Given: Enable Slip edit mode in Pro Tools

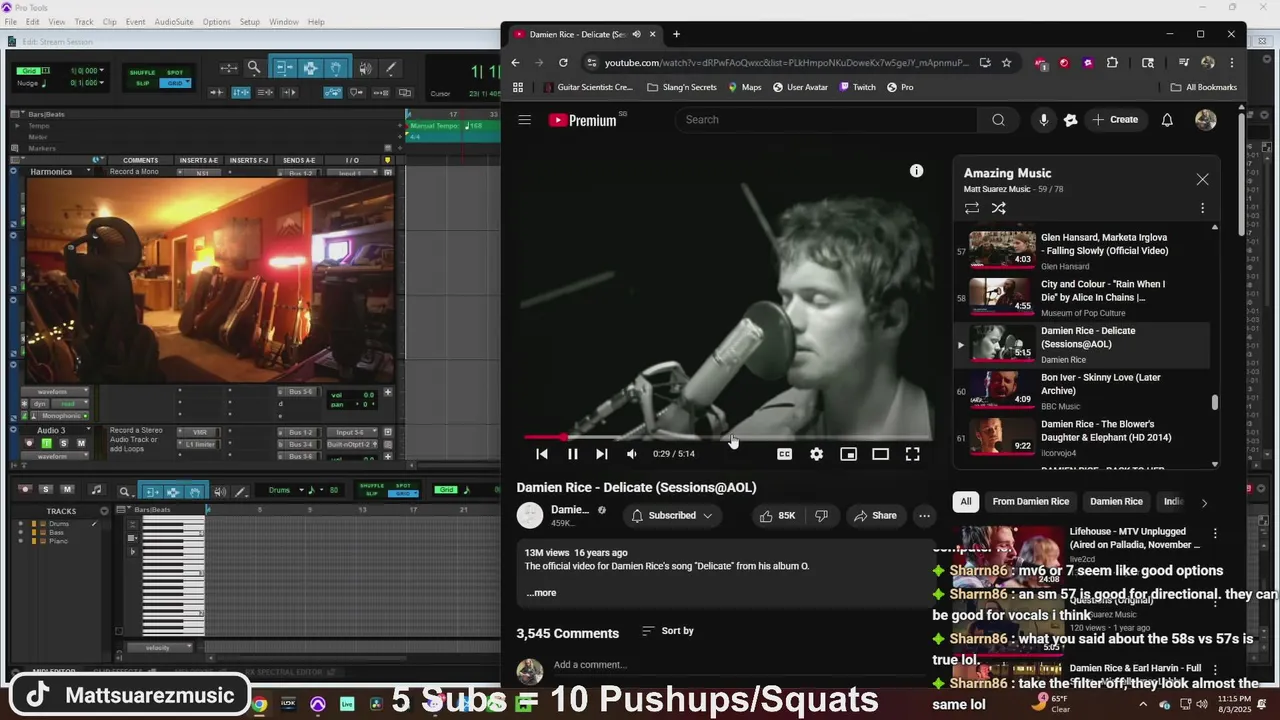Looking at the screenshot, I should pos(143,83).
